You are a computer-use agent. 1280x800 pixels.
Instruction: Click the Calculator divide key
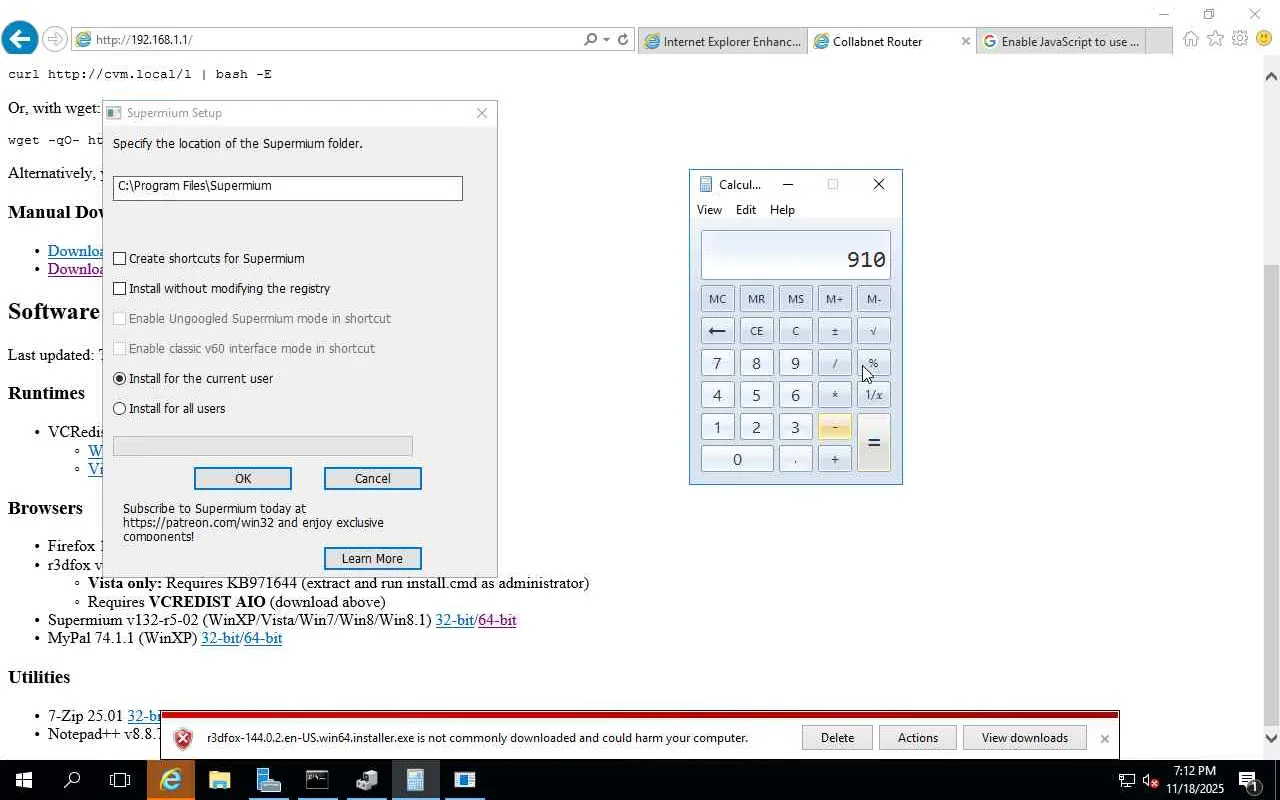[x=834, y=363]
